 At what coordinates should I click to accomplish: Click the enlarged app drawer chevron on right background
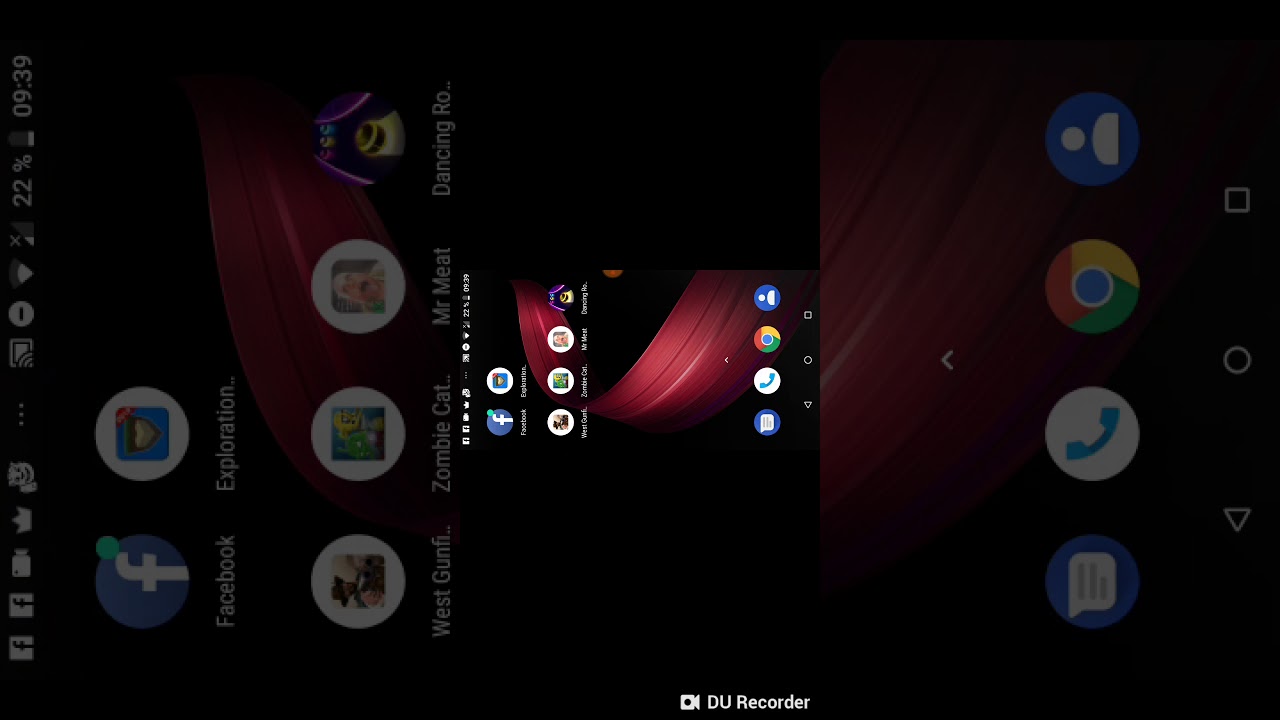point(947,360)
